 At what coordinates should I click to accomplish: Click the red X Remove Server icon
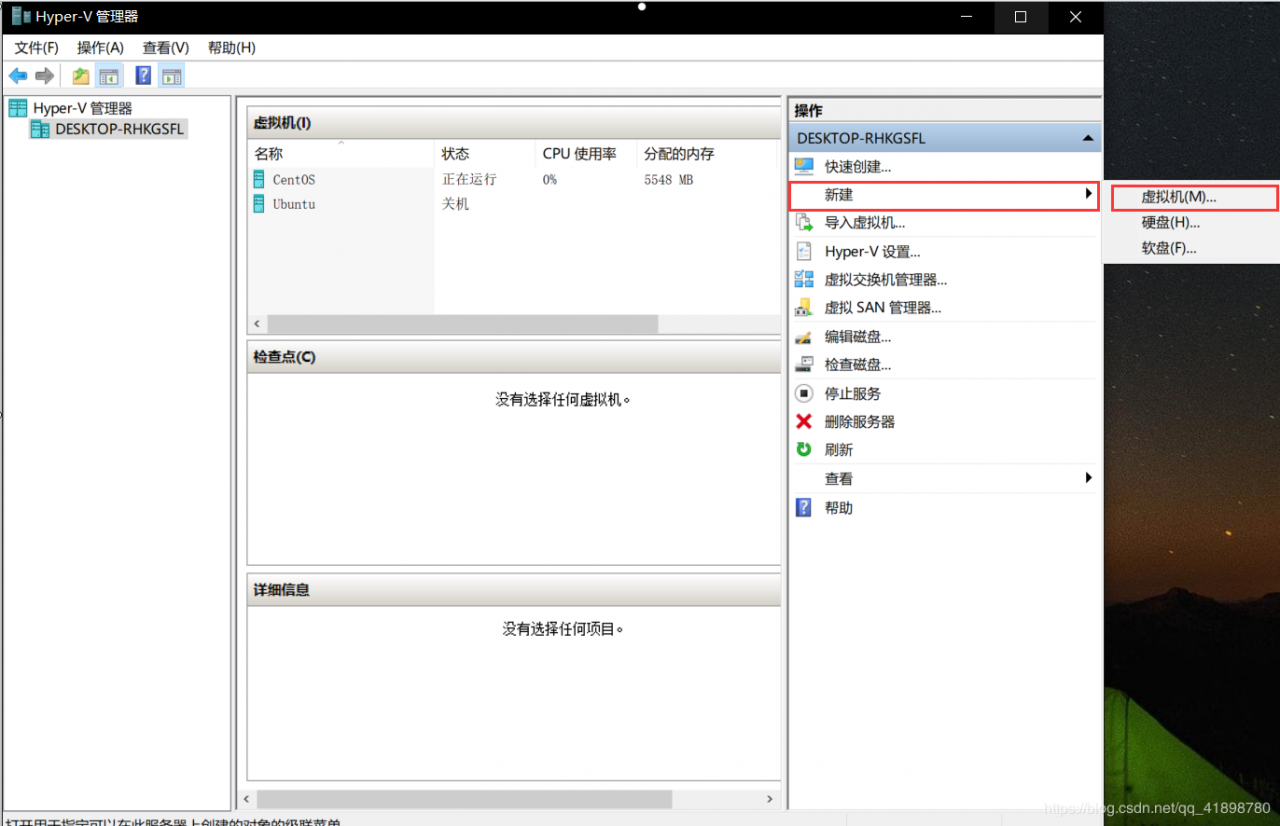pos(804,422)
